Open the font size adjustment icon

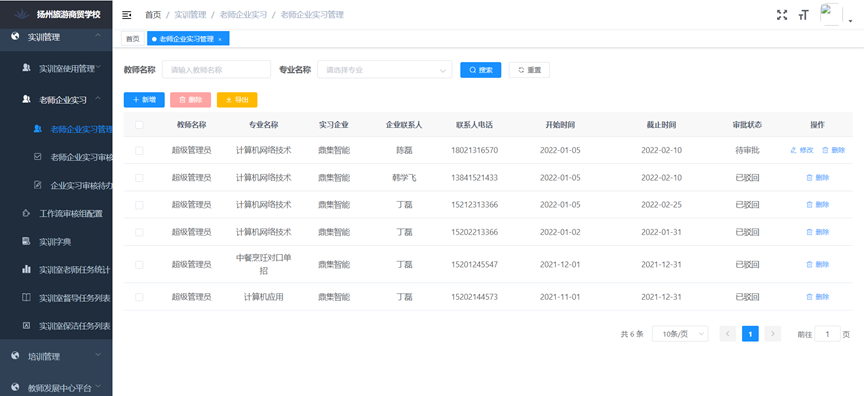(x=803, y=15)
